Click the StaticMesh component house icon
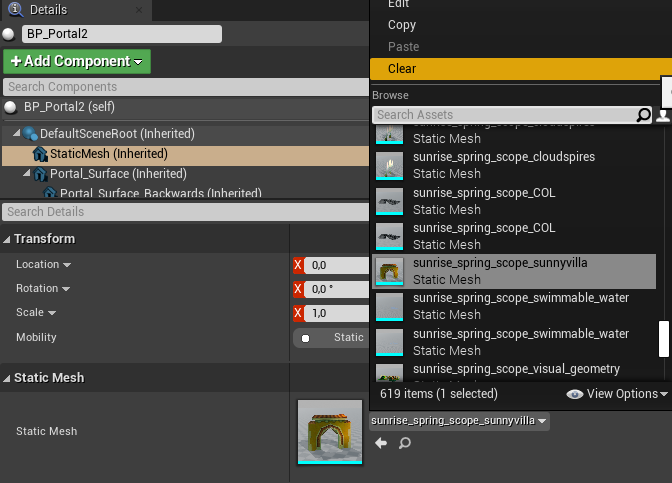 click(40, 154)
